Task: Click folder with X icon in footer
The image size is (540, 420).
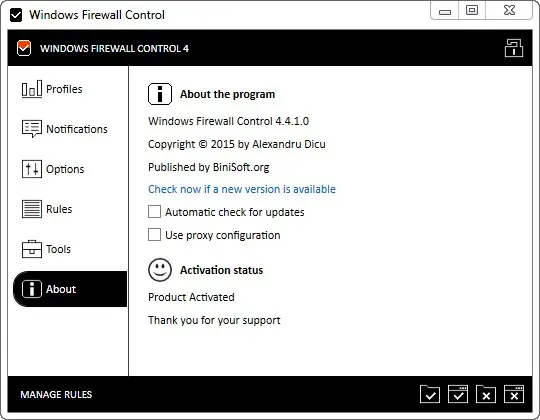Action: coord(486,394)
